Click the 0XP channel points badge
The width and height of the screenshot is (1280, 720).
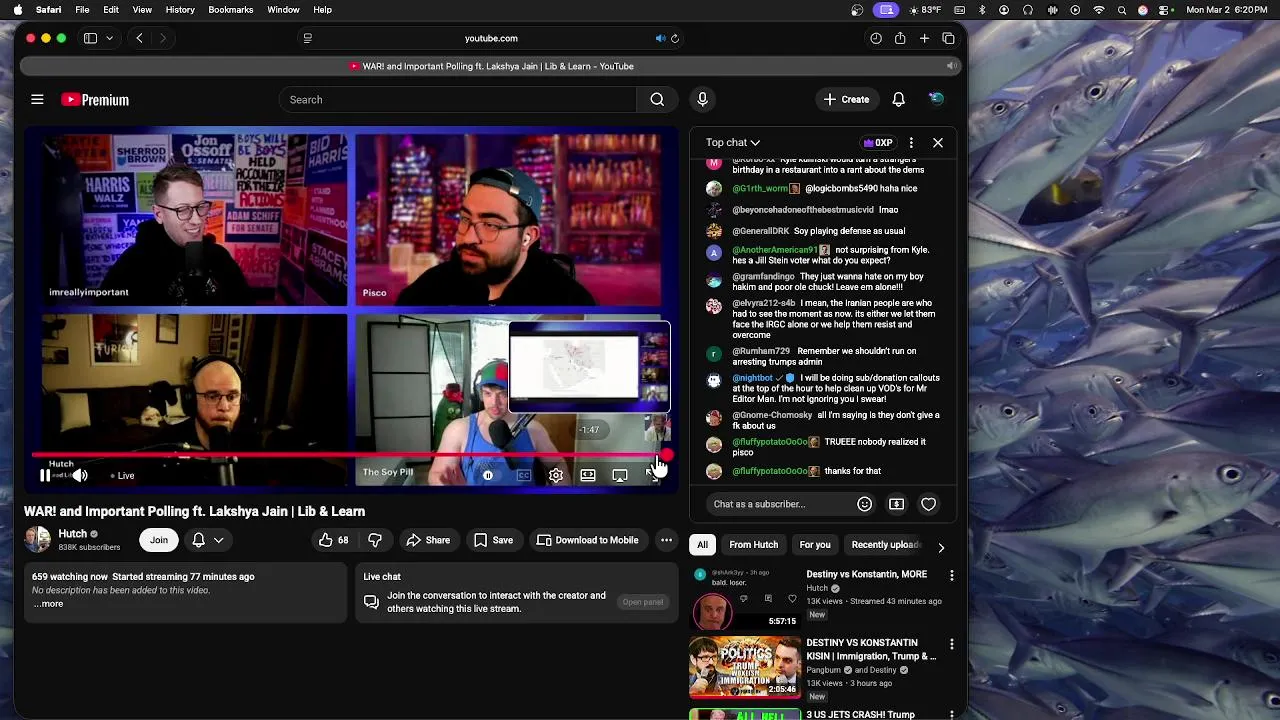(x=878, y=143)
